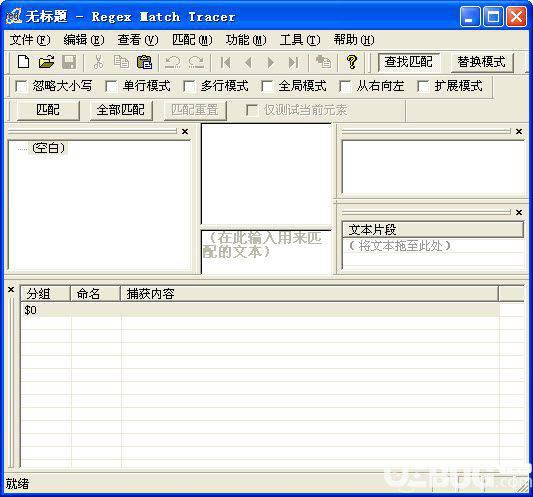The height and width of the screenshot is (497, 533).
Task: Jump to first match icon
Action: pos(225,63)
